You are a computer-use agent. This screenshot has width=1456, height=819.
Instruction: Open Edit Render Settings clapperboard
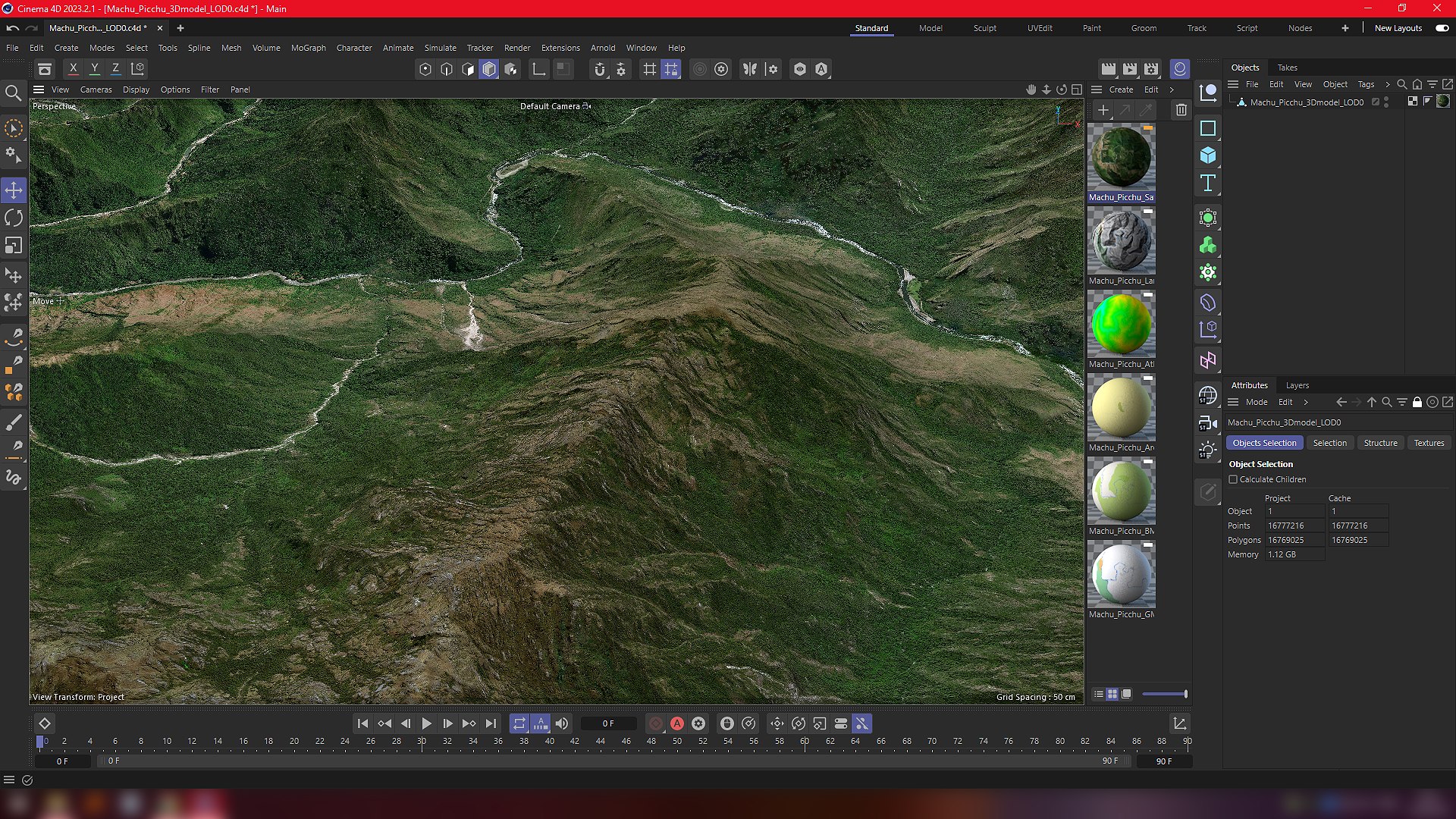[x=1152, y=69]
